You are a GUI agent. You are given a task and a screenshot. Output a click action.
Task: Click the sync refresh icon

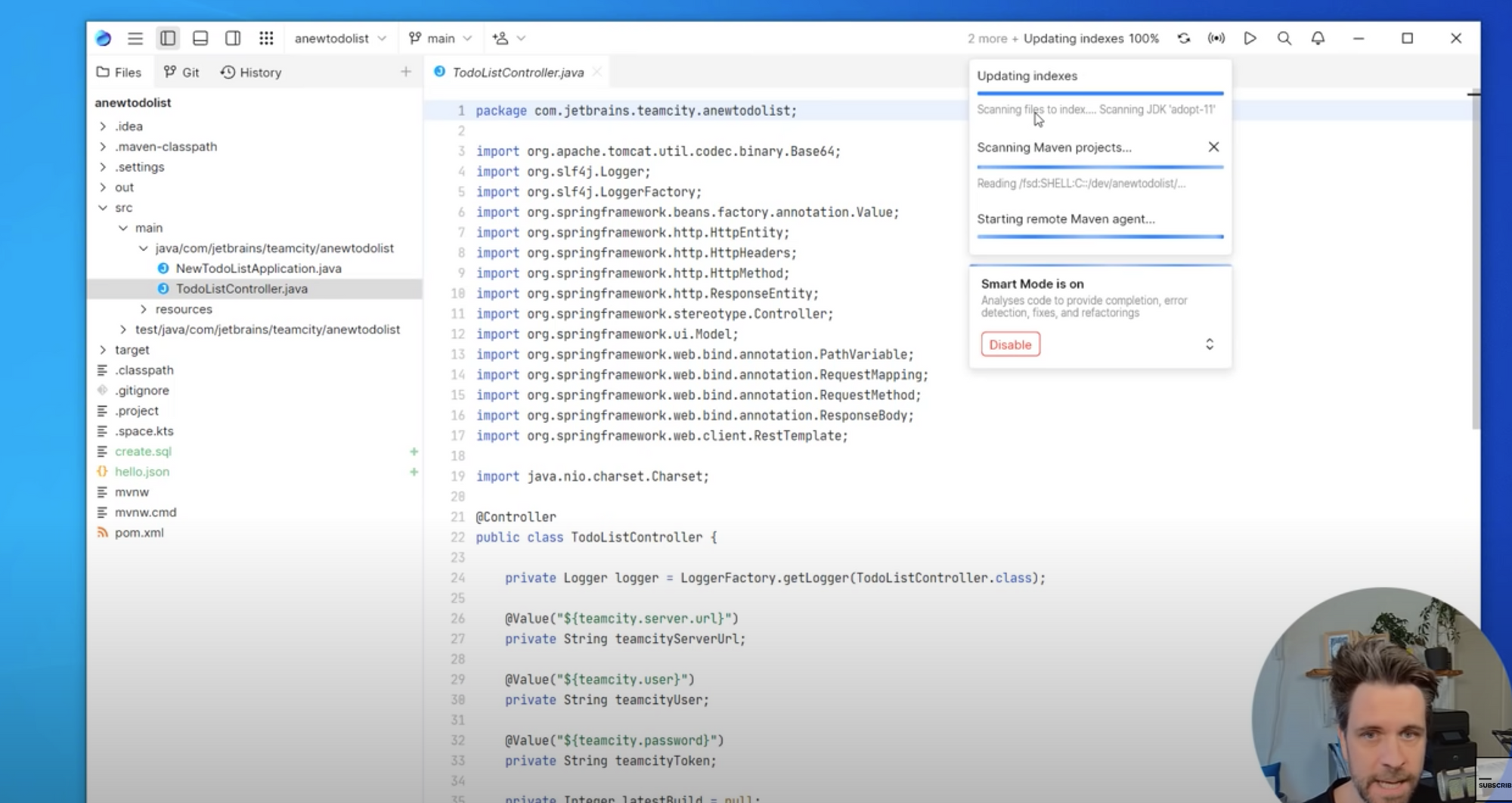tap(1184, 38)
